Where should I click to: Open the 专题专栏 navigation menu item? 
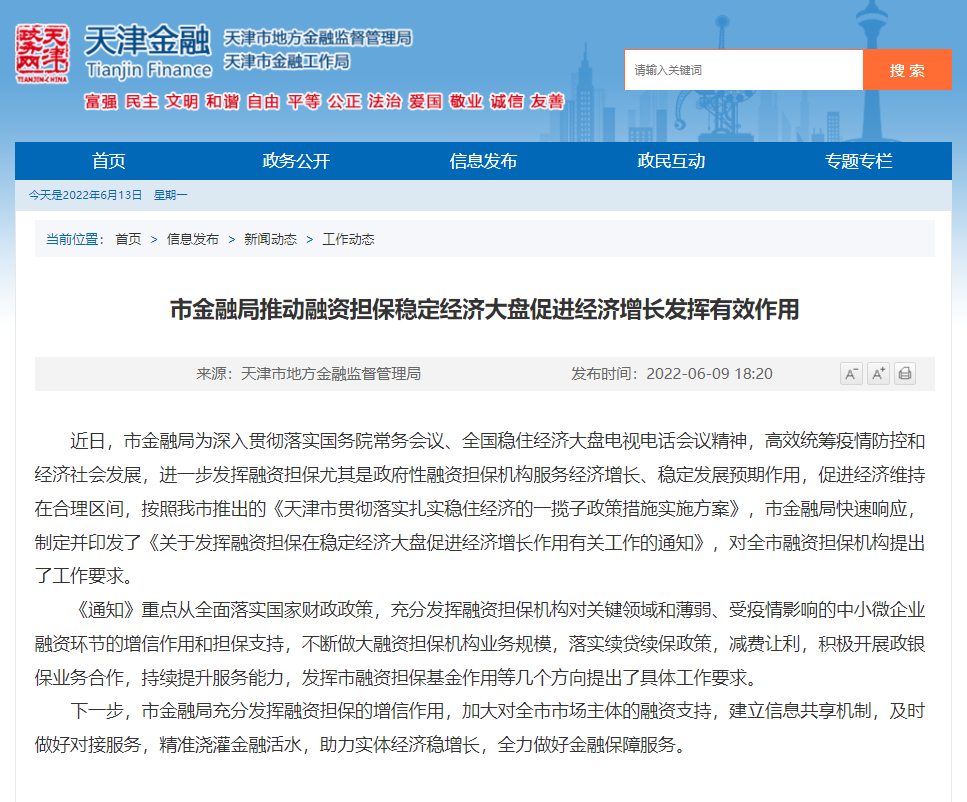[858, 161]
